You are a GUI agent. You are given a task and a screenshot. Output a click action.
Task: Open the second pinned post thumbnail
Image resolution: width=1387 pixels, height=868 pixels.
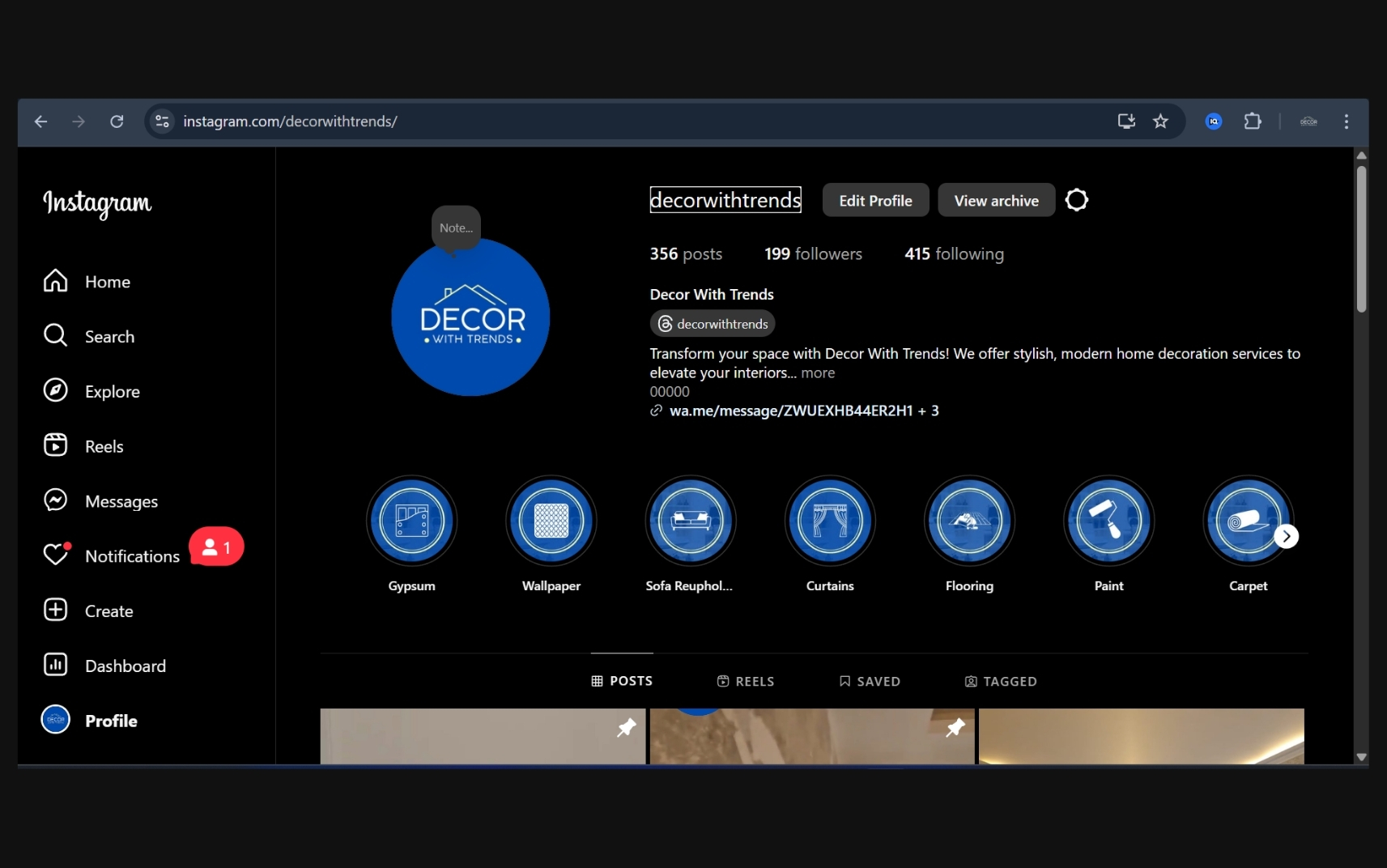point(812,736)
